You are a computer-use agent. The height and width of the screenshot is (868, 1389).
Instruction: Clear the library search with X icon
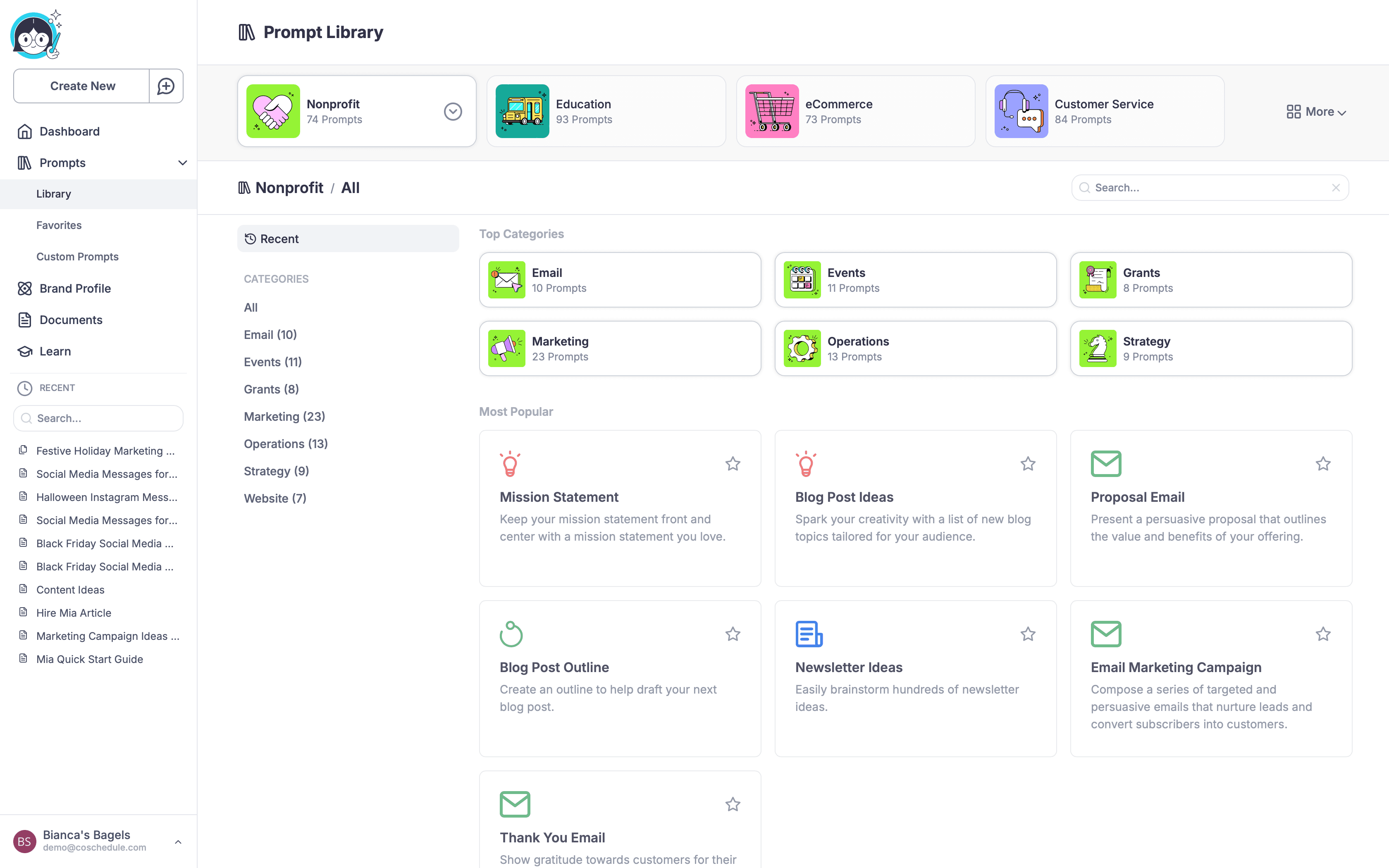pyautogui.click(x=1336, y=188)
